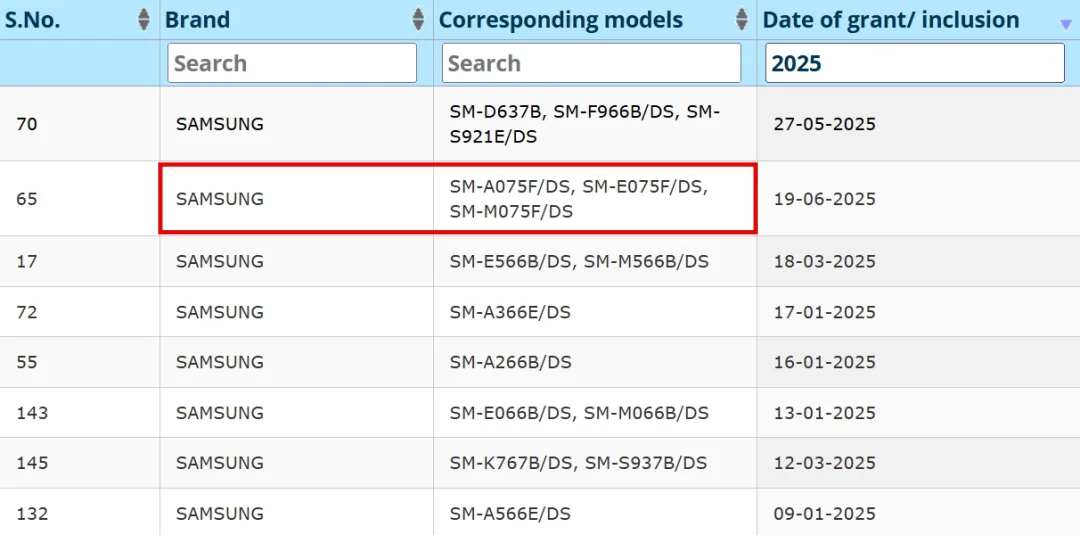Select serial number 145 cell
The image size is (1080, 535).
pos(80,463)
